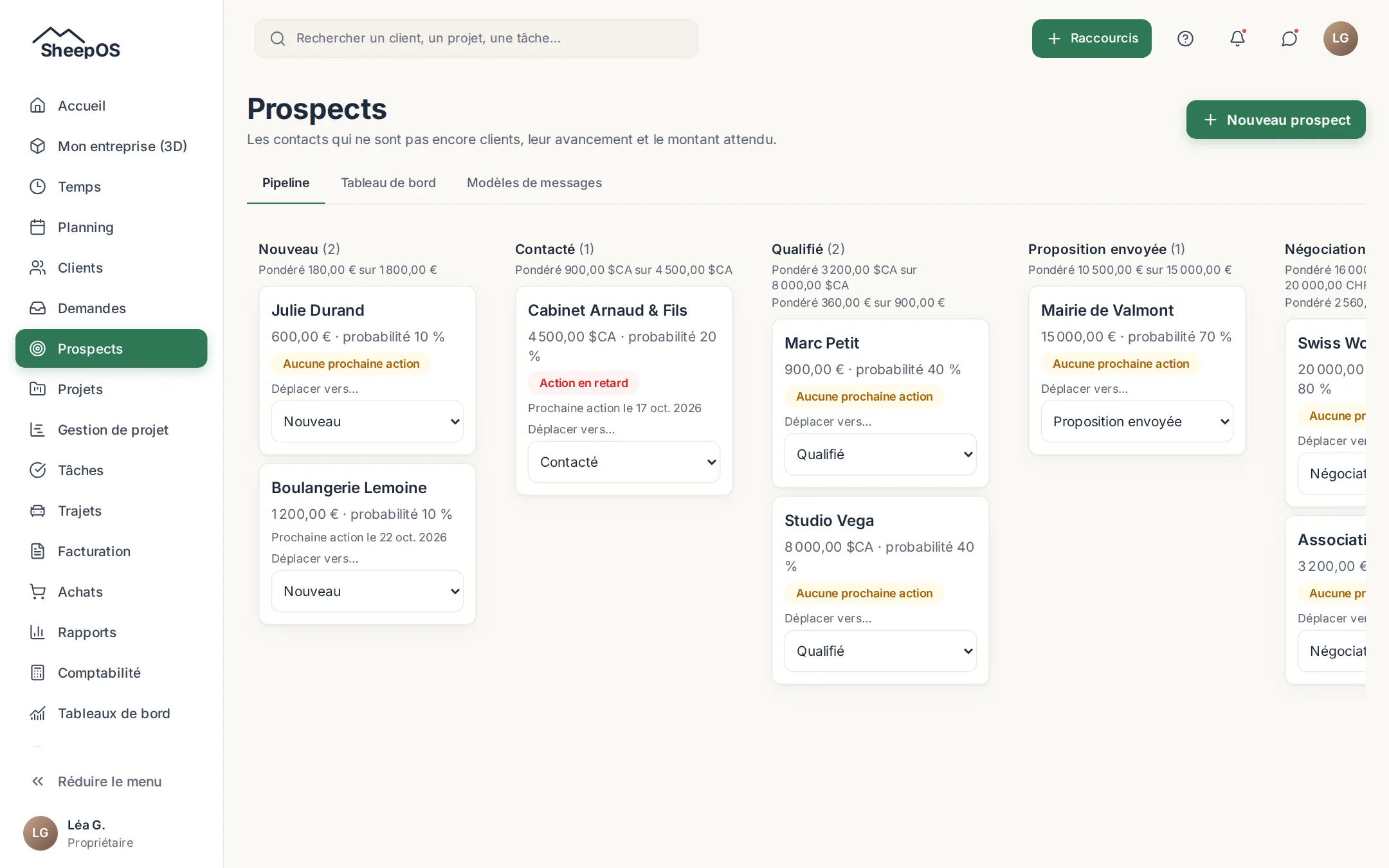Viewport: 1389px width, 868px height.
Task: Click the Action en retard badge
Action: pos(583,383)
